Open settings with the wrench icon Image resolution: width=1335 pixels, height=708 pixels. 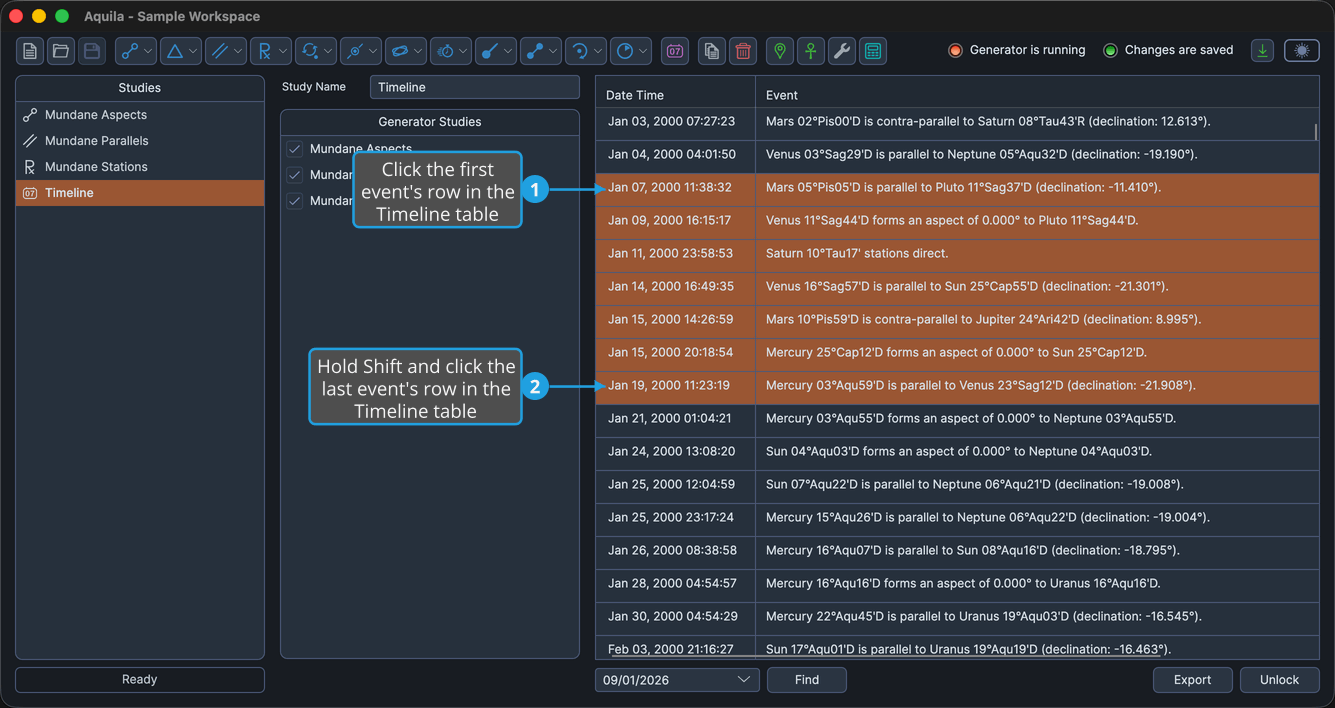[842, 51]
